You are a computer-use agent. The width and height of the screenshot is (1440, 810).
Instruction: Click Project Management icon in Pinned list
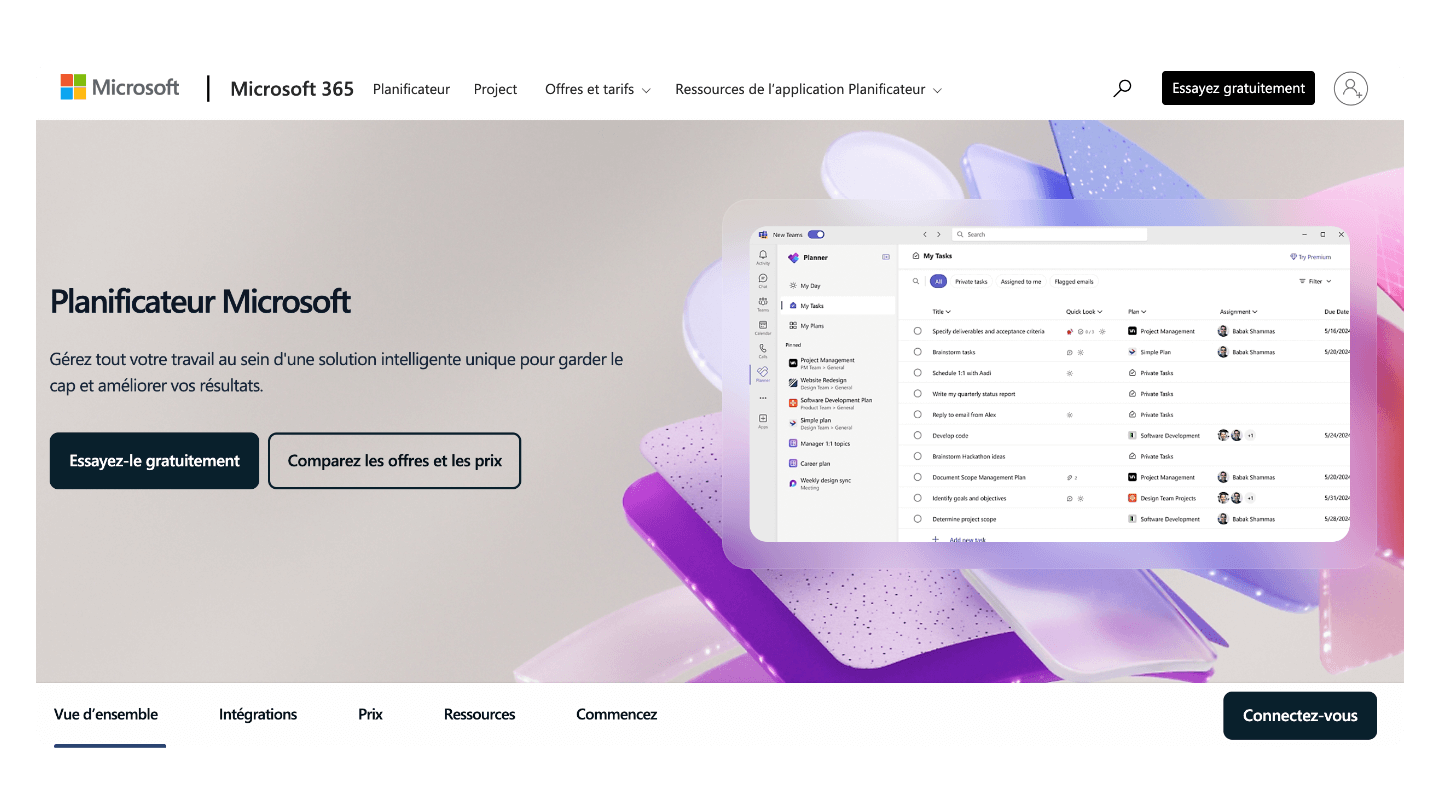click(x=793, y=362)
